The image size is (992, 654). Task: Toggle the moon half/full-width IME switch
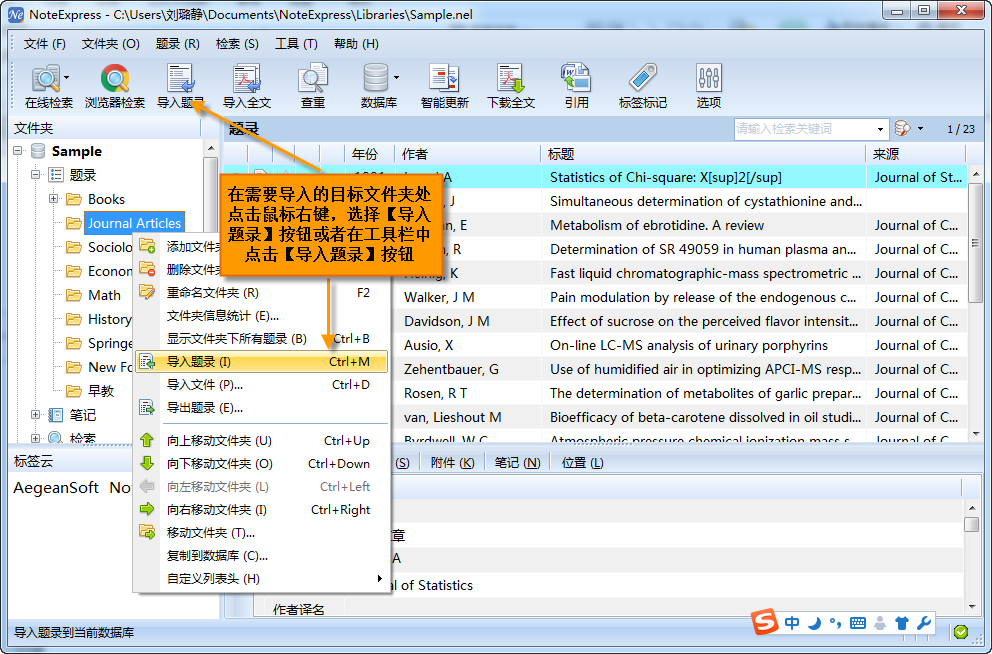[x=815, y=623]
